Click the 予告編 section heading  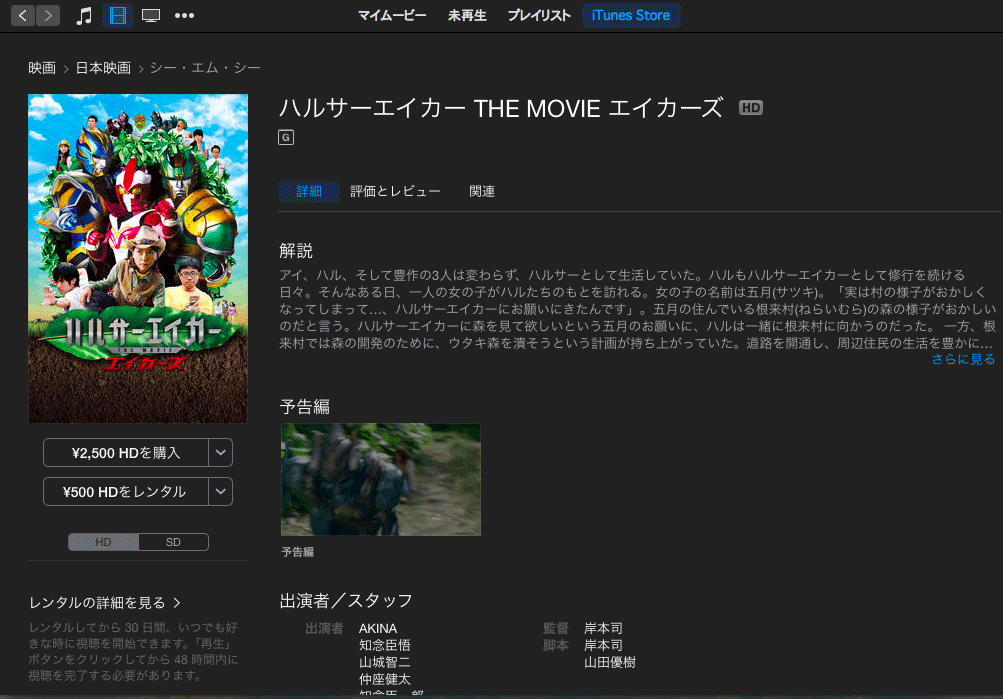click(304, 407)
